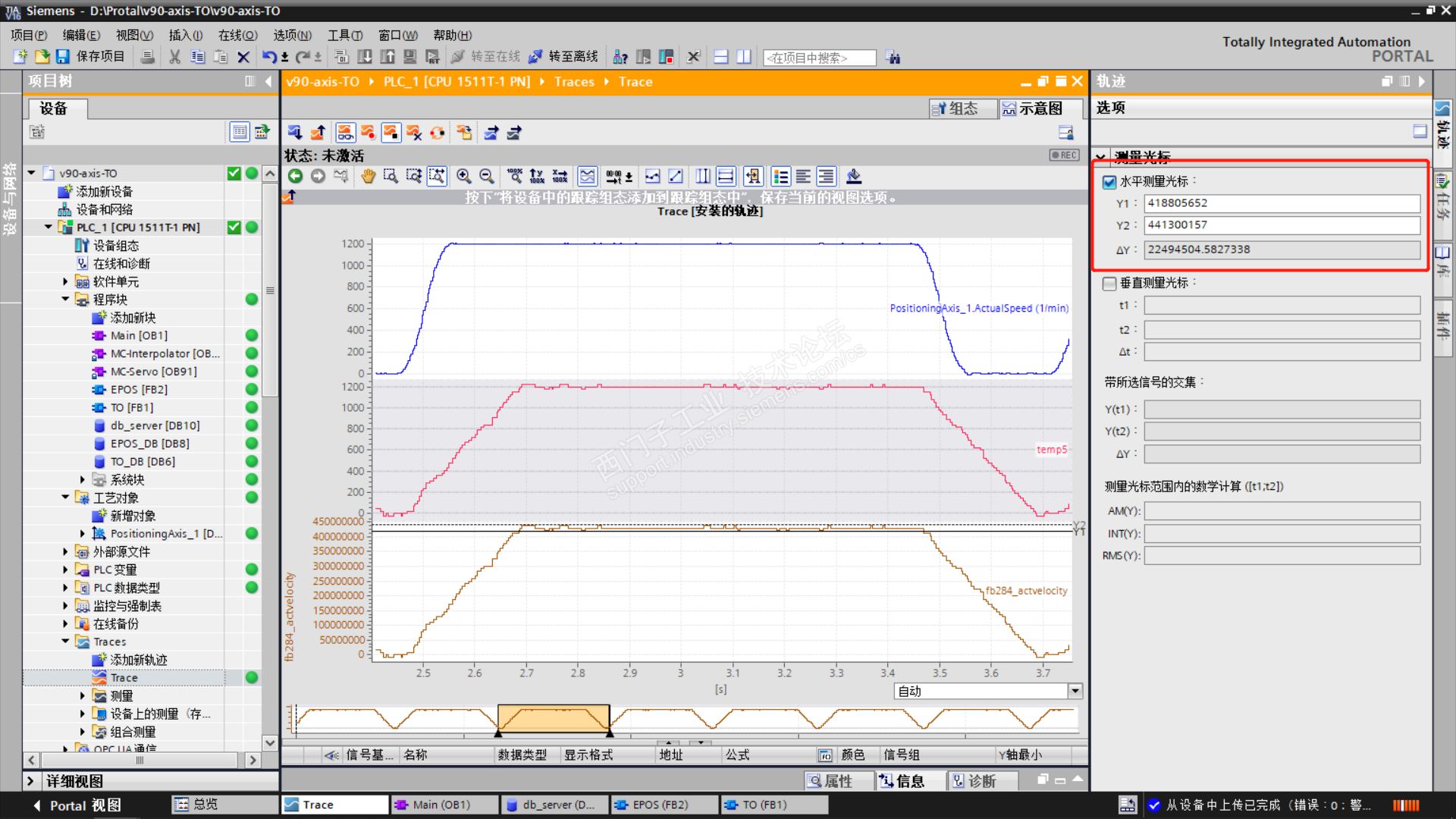
Task: Click the delete trace icon
Action: [414, 133]
